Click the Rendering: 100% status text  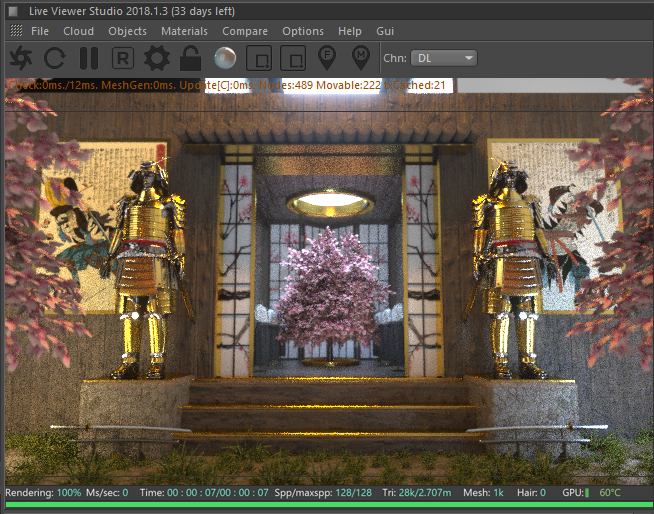point(43,493)
